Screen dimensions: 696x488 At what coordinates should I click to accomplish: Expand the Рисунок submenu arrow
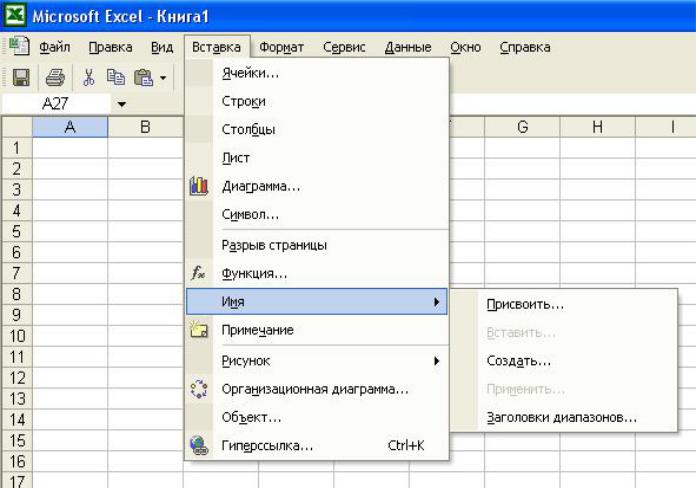click(x=437, y=361)
